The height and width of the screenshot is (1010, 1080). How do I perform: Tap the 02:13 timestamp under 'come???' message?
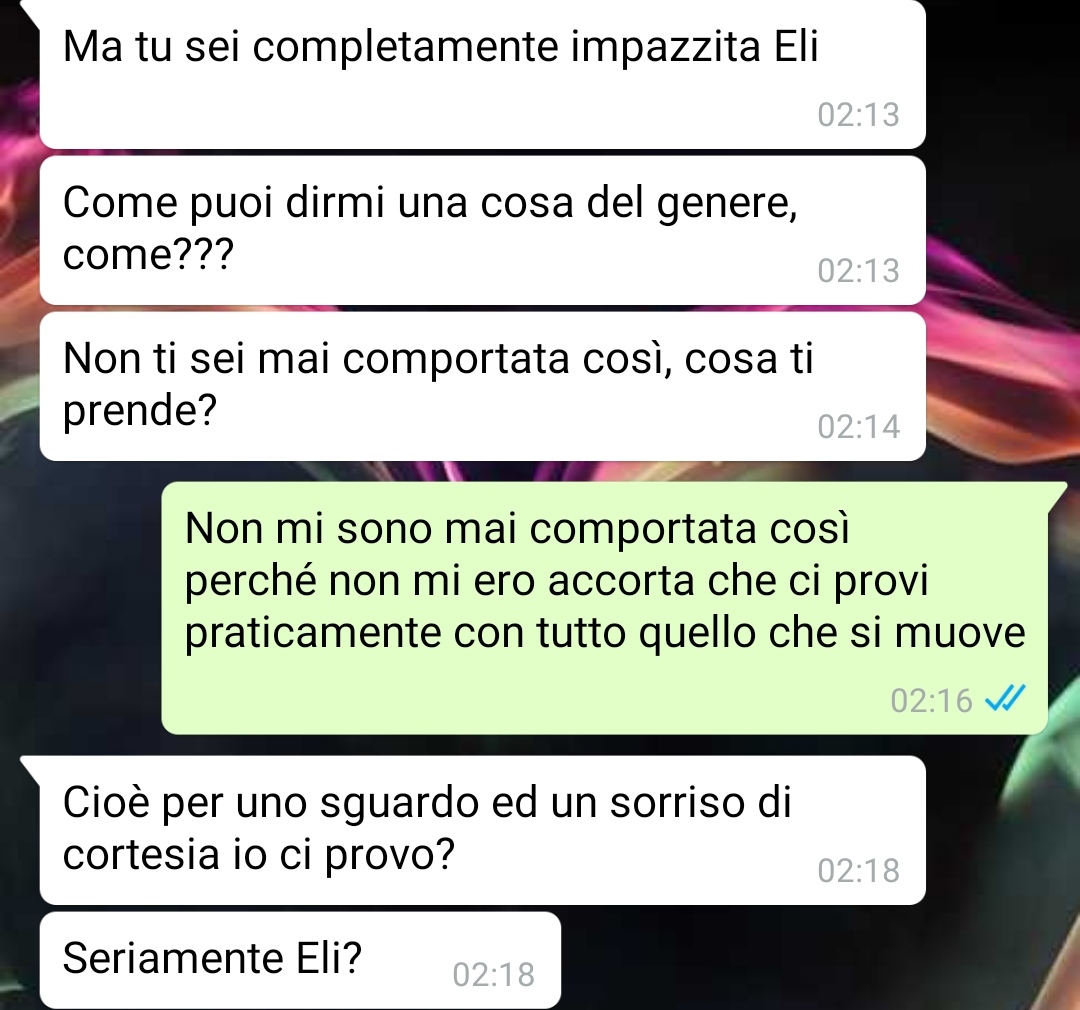(x=858, y=270)
